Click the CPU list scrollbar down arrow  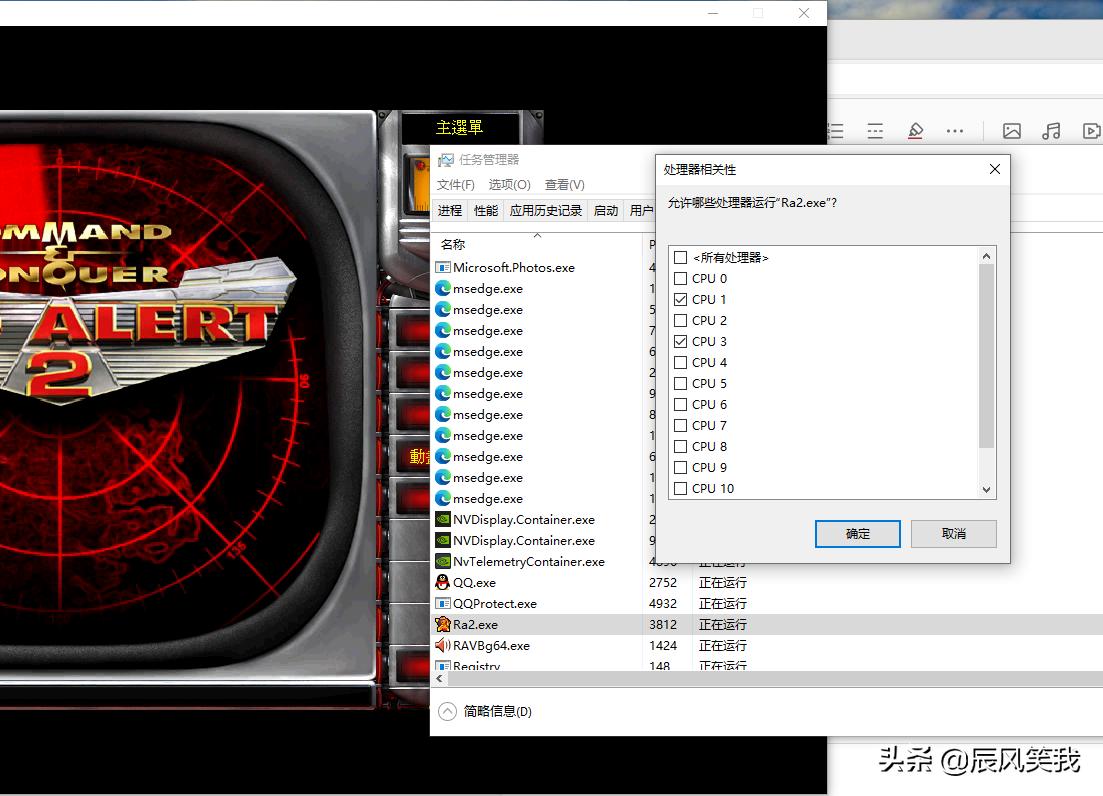pyautogui.click(x=986, y=489)
